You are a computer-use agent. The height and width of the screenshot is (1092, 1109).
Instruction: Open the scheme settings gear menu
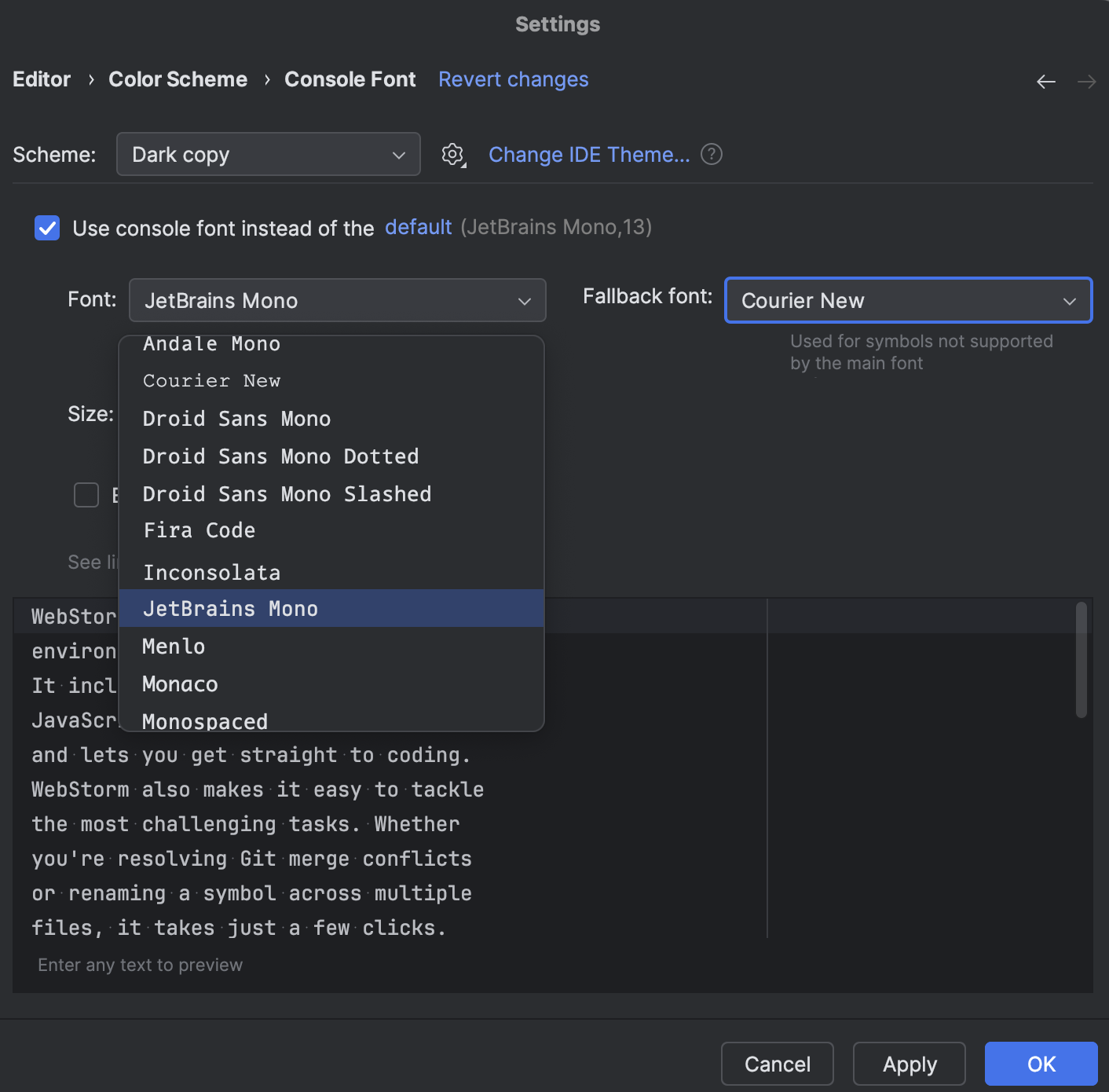click(452, 154)
